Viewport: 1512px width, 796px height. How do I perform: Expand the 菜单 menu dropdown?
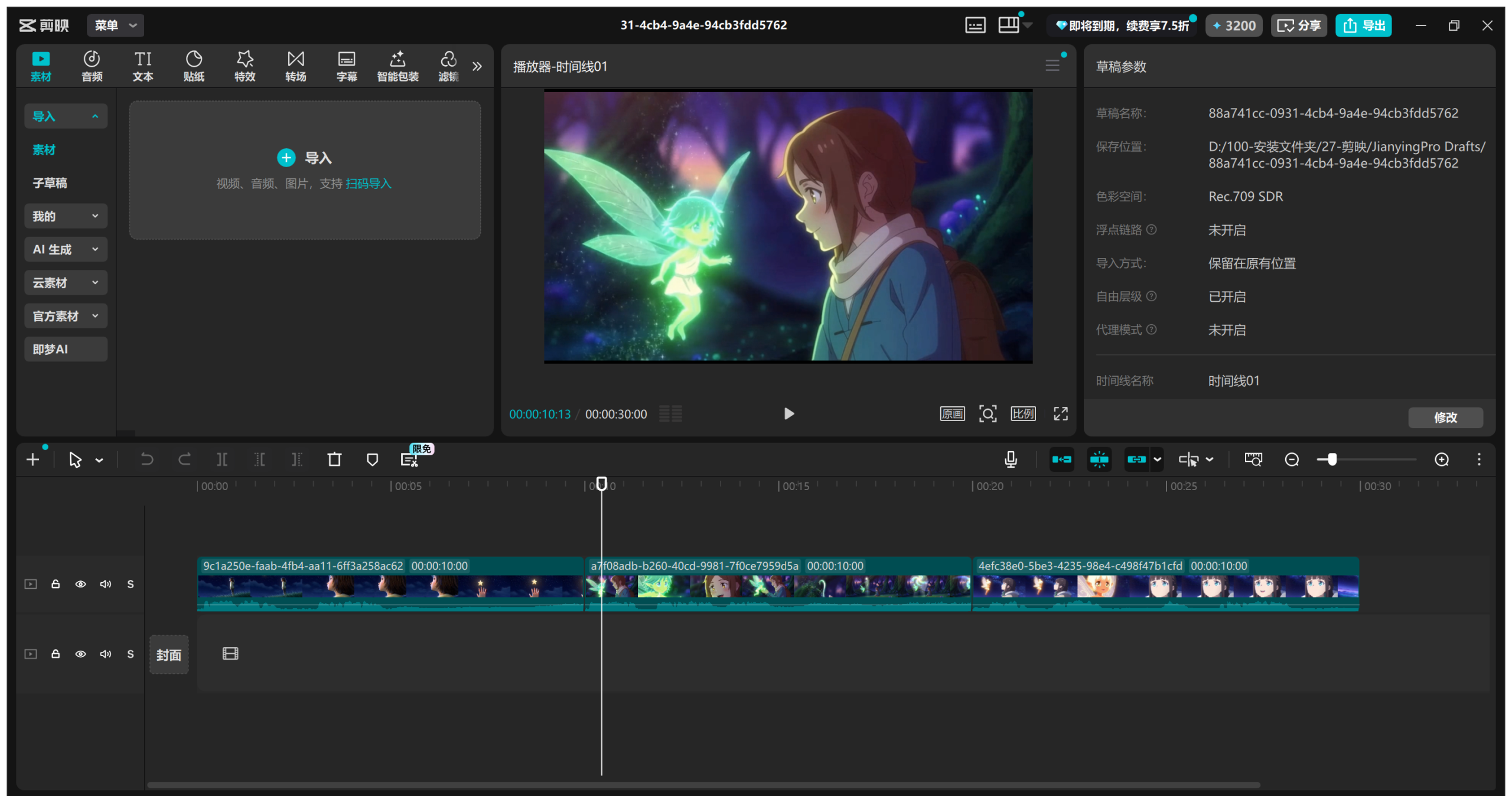coord(116,25)
